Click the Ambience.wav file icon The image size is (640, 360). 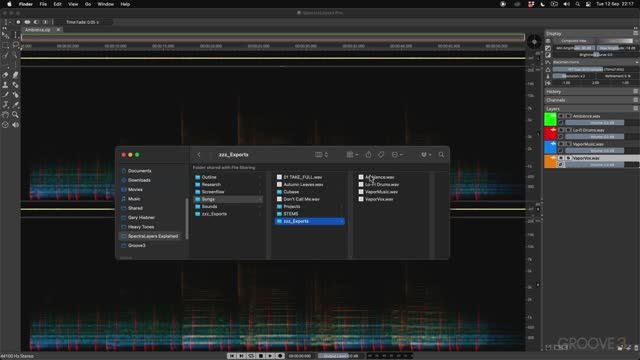(361, 177)
